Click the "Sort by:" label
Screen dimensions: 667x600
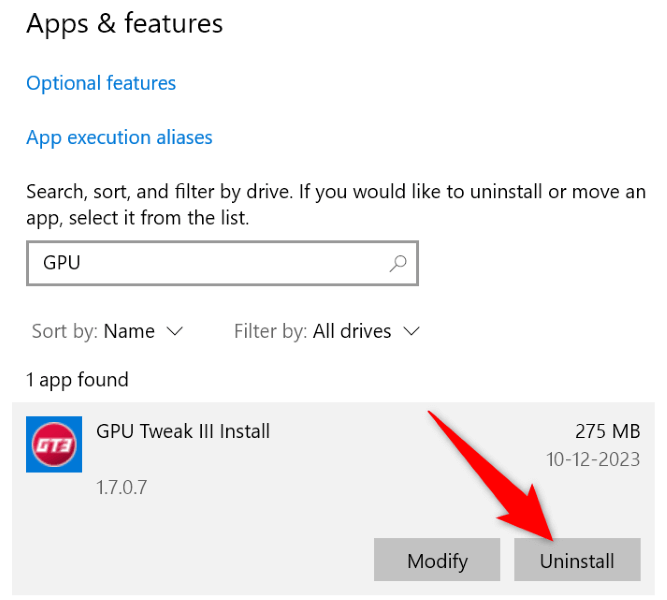click(x=62, y=330)
